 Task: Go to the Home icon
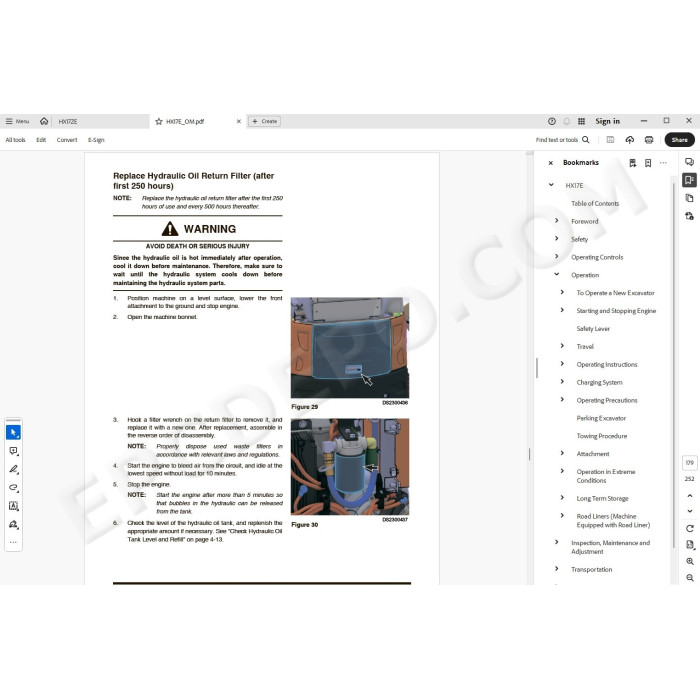(44, 121)
